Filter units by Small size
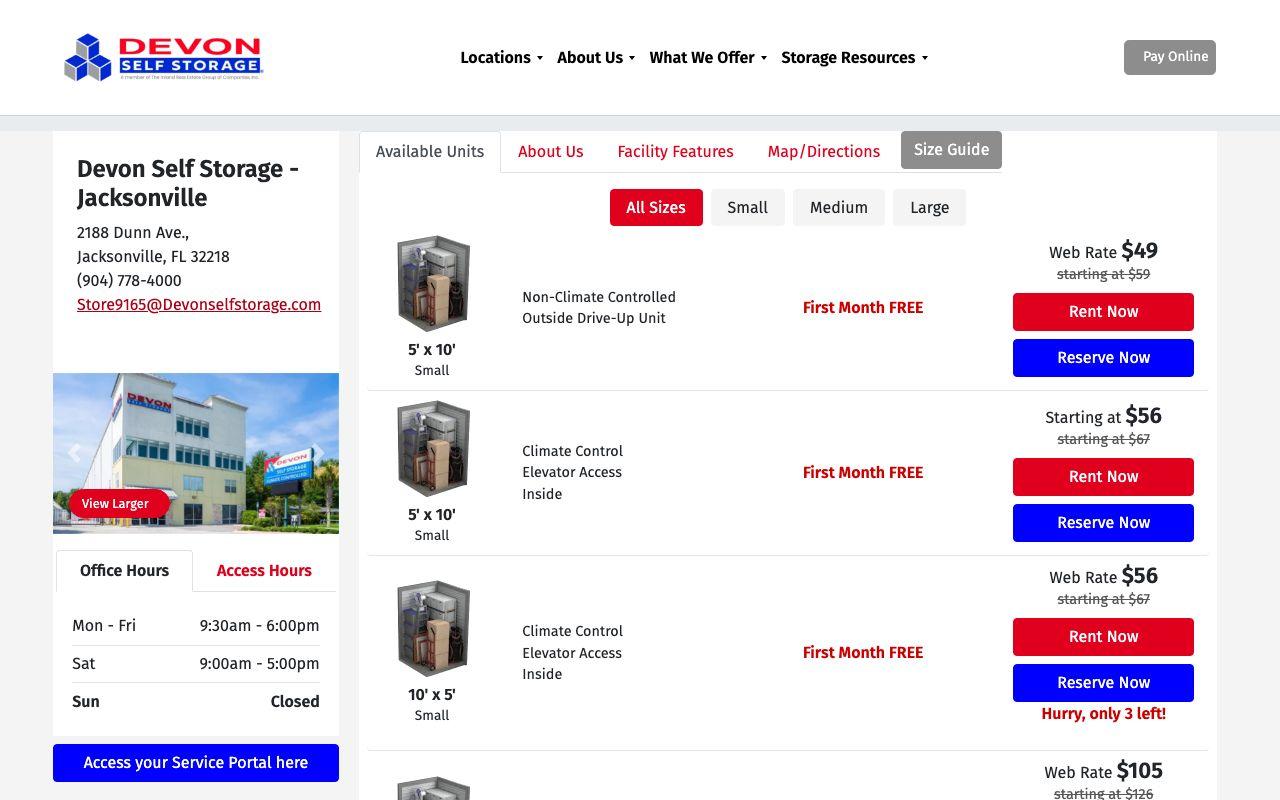 point(748,208)
